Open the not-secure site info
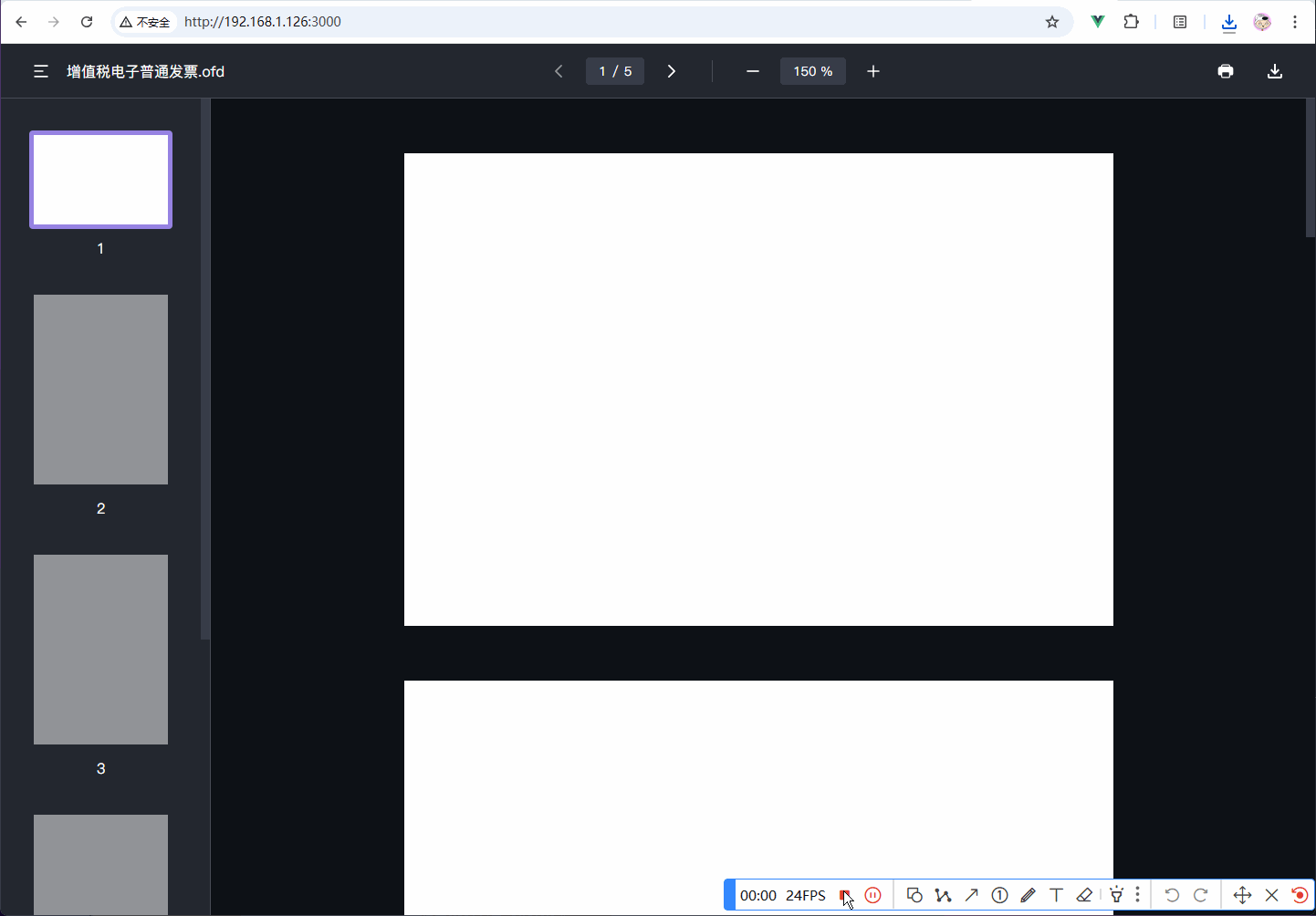 [x=145, y=22]
